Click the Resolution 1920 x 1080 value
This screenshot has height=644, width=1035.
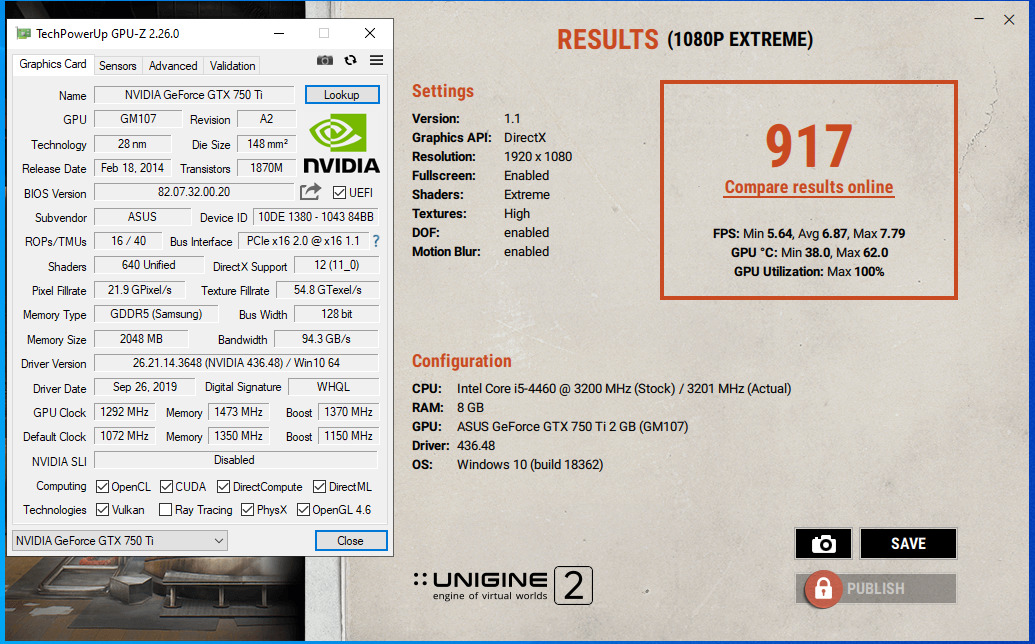pyautogui.click(x=538, y=157)
